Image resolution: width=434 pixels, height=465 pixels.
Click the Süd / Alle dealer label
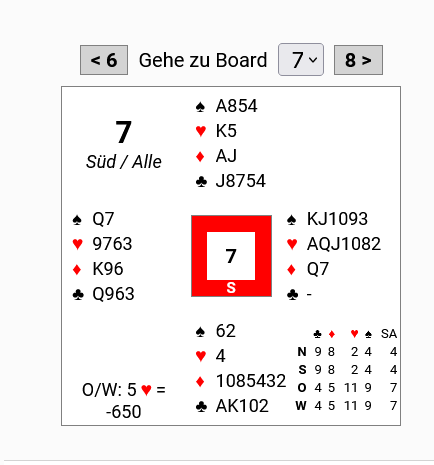click(124, 162)
